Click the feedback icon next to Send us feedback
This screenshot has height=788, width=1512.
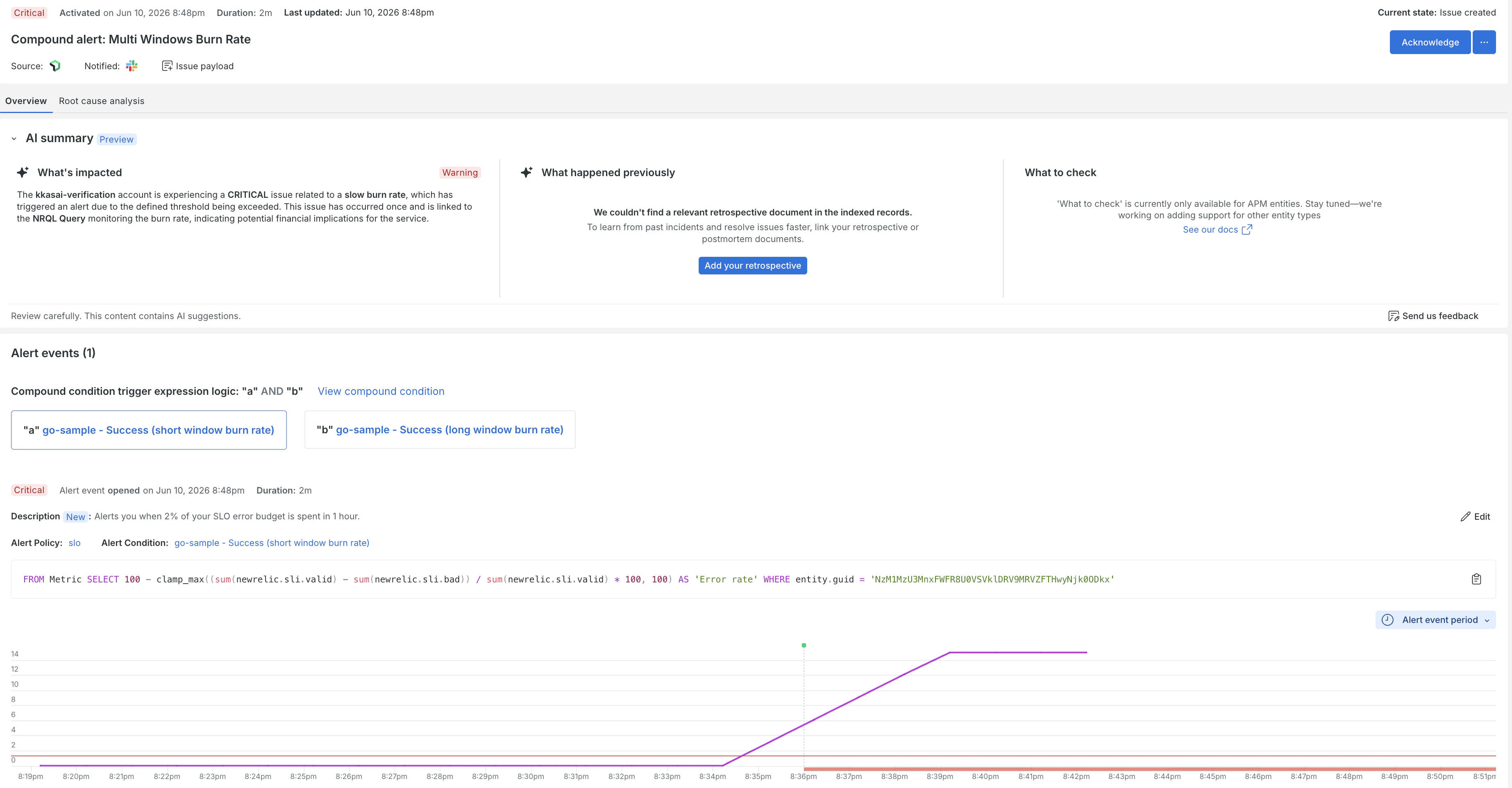(1394, 316)
